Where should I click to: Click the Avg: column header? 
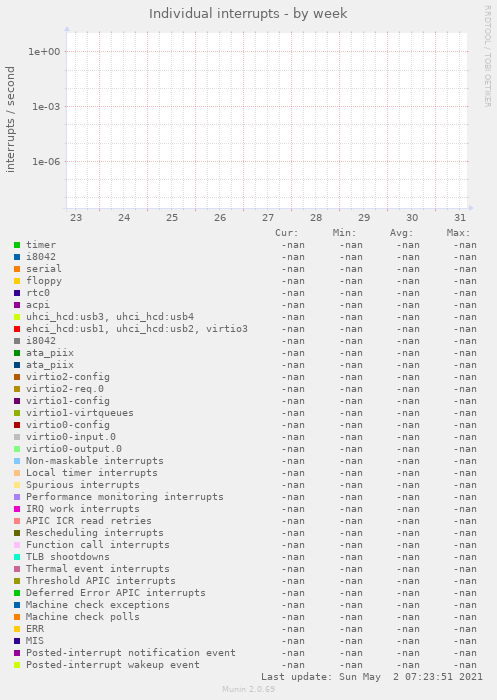click(x=401, y=233)
